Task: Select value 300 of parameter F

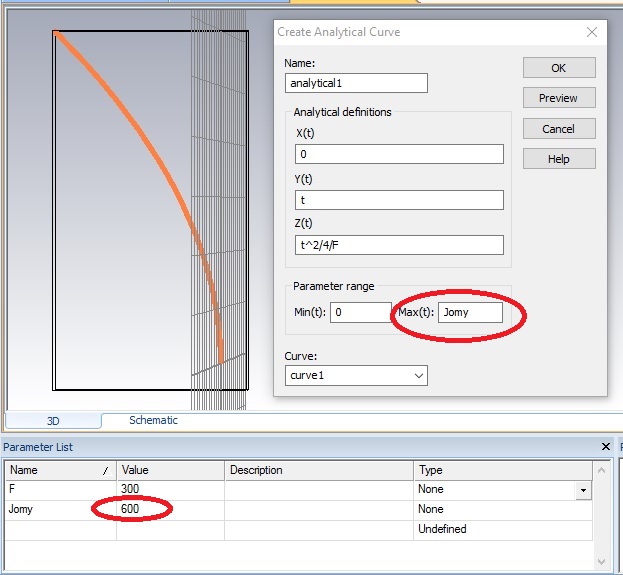Action: (x=170, y=489)
